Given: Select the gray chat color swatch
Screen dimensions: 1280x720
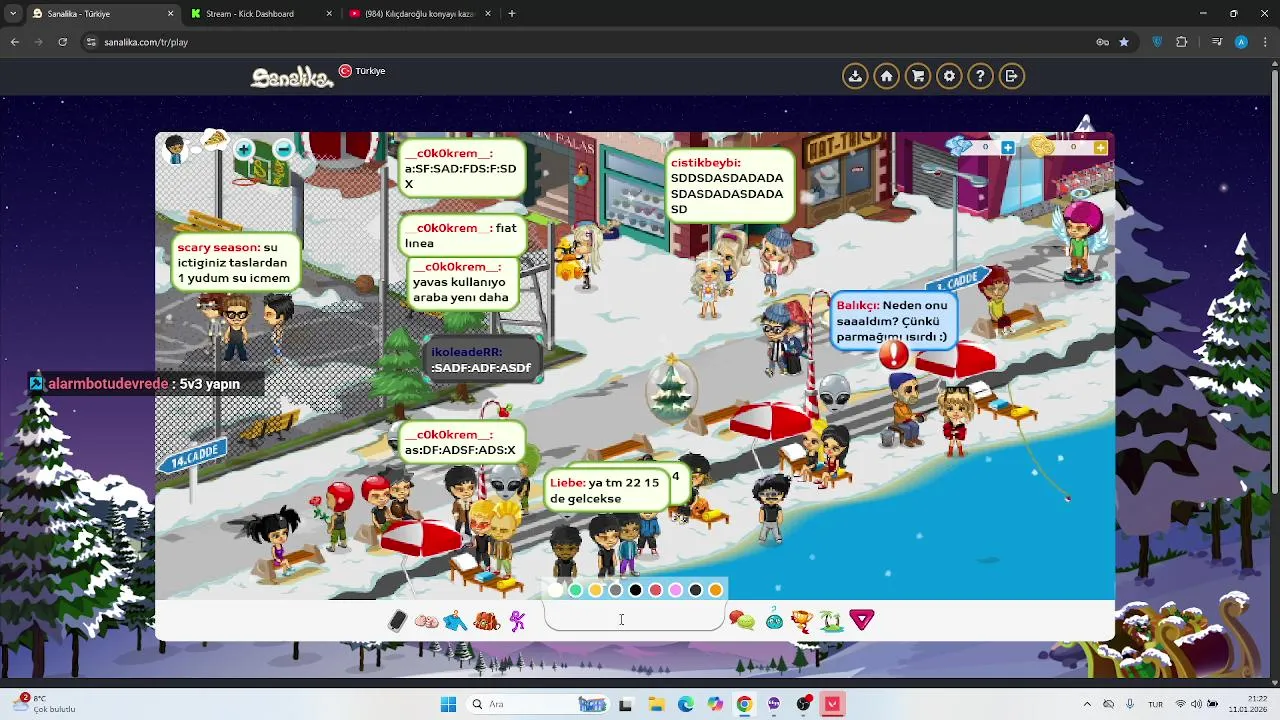Looking at the screenshot, I should coord(616,590).
